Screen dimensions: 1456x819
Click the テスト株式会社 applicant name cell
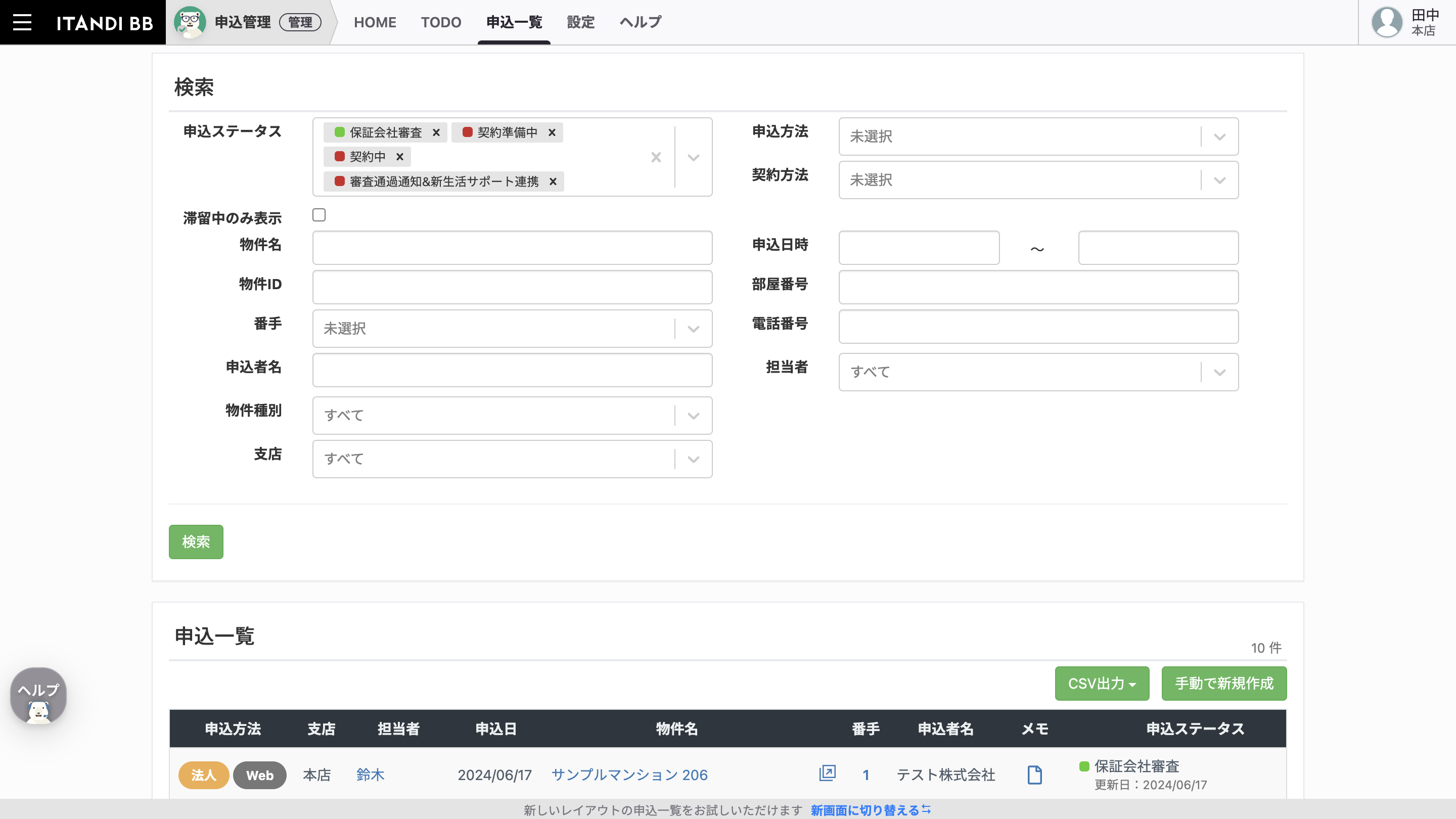pos(945,775)
